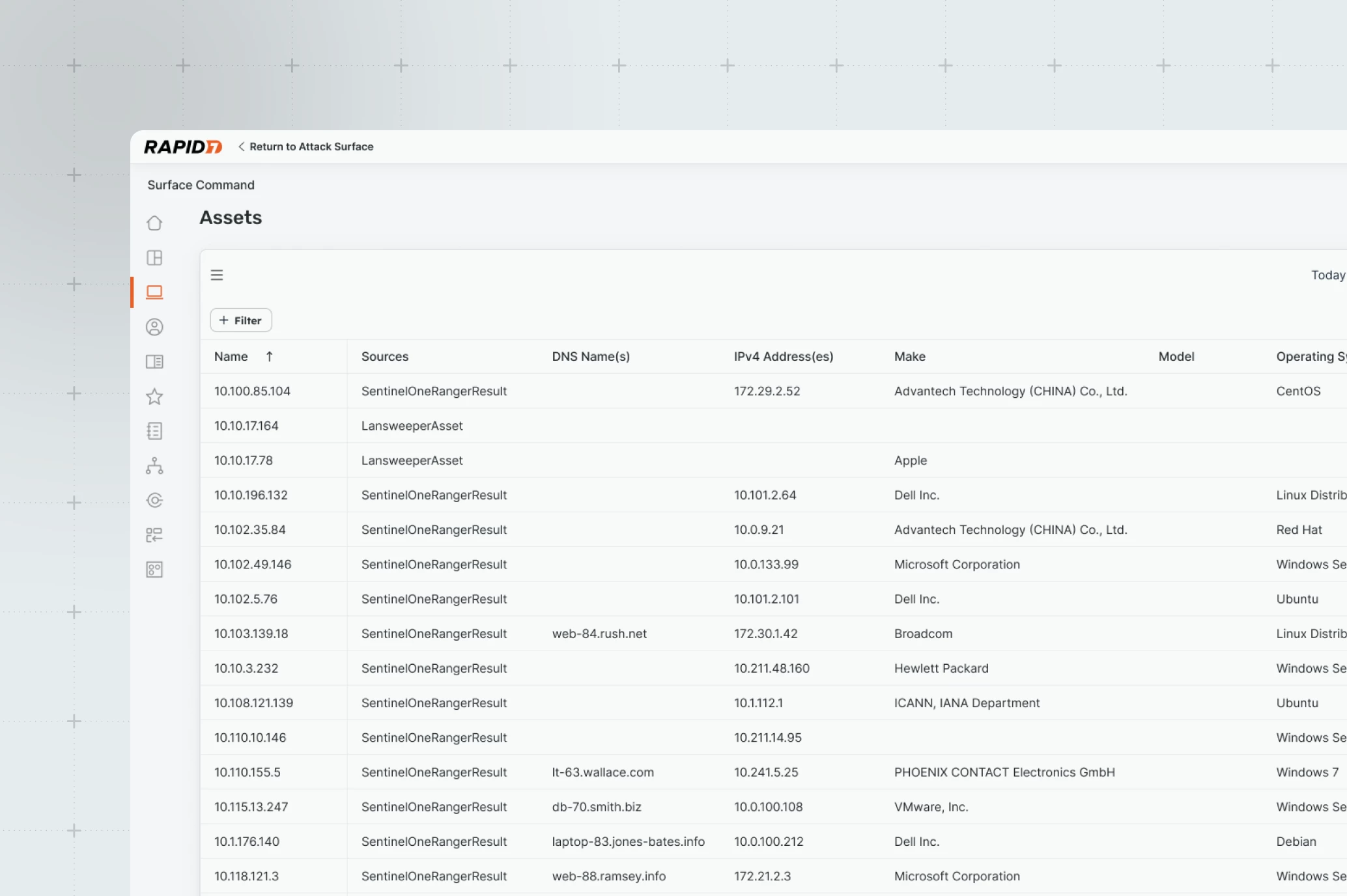Image resolution: width=1347 pixels, height=896 pixels.
Task: Open the notebook icon in sidebar
Action: click(x=154, y=431)
